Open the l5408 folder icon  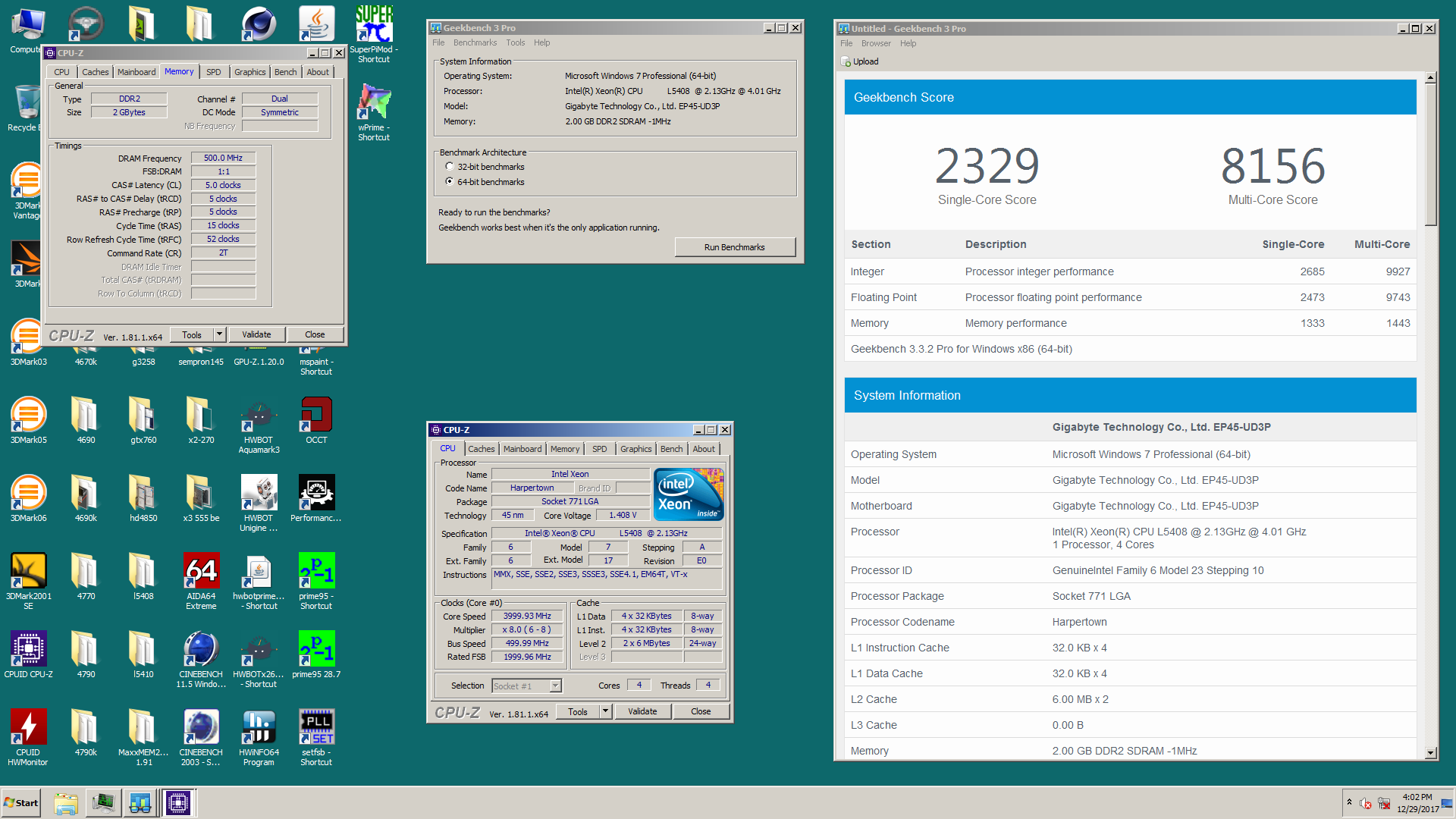pos(143,571)
